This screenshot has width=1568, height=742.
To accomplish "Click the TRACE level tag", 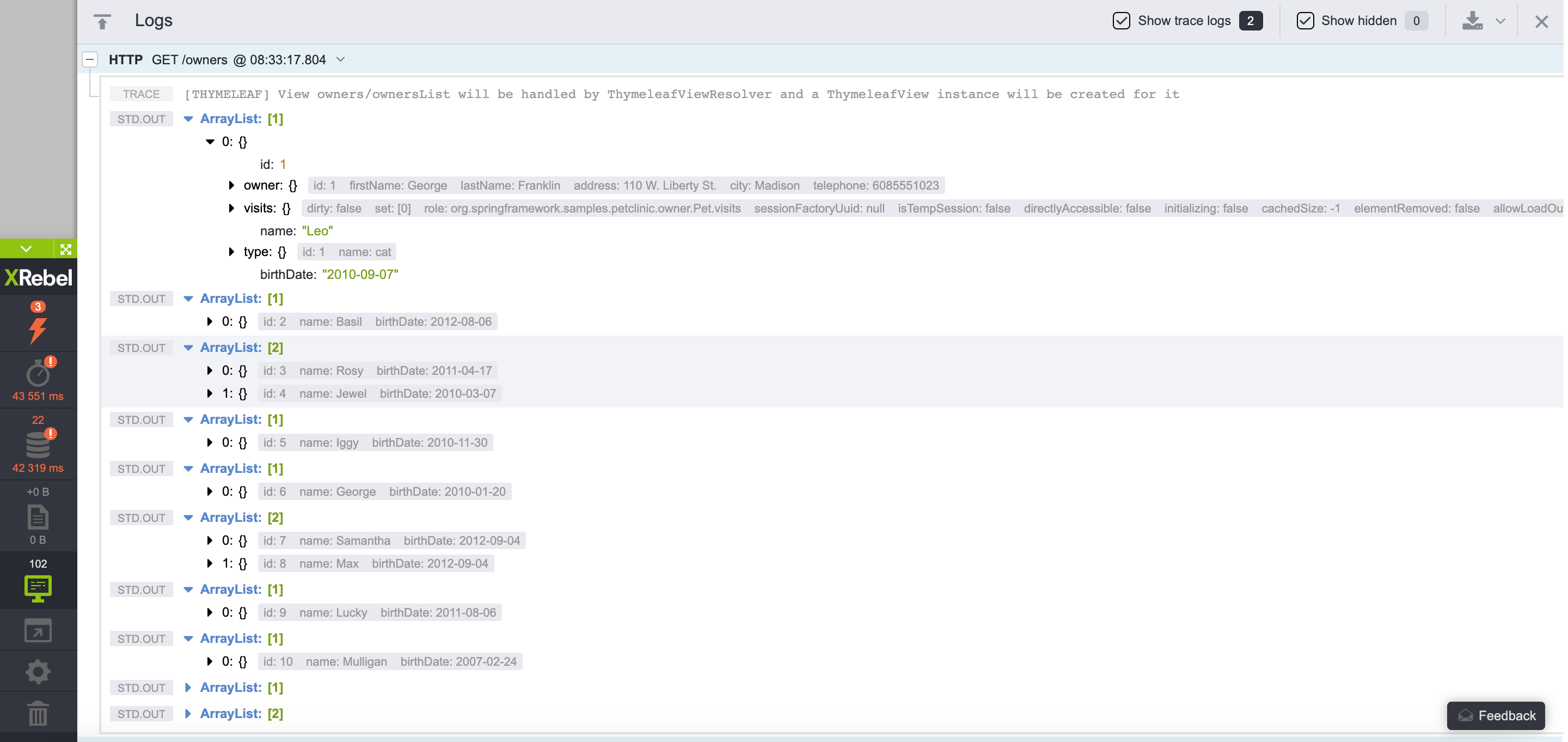I will click(141, 94).
